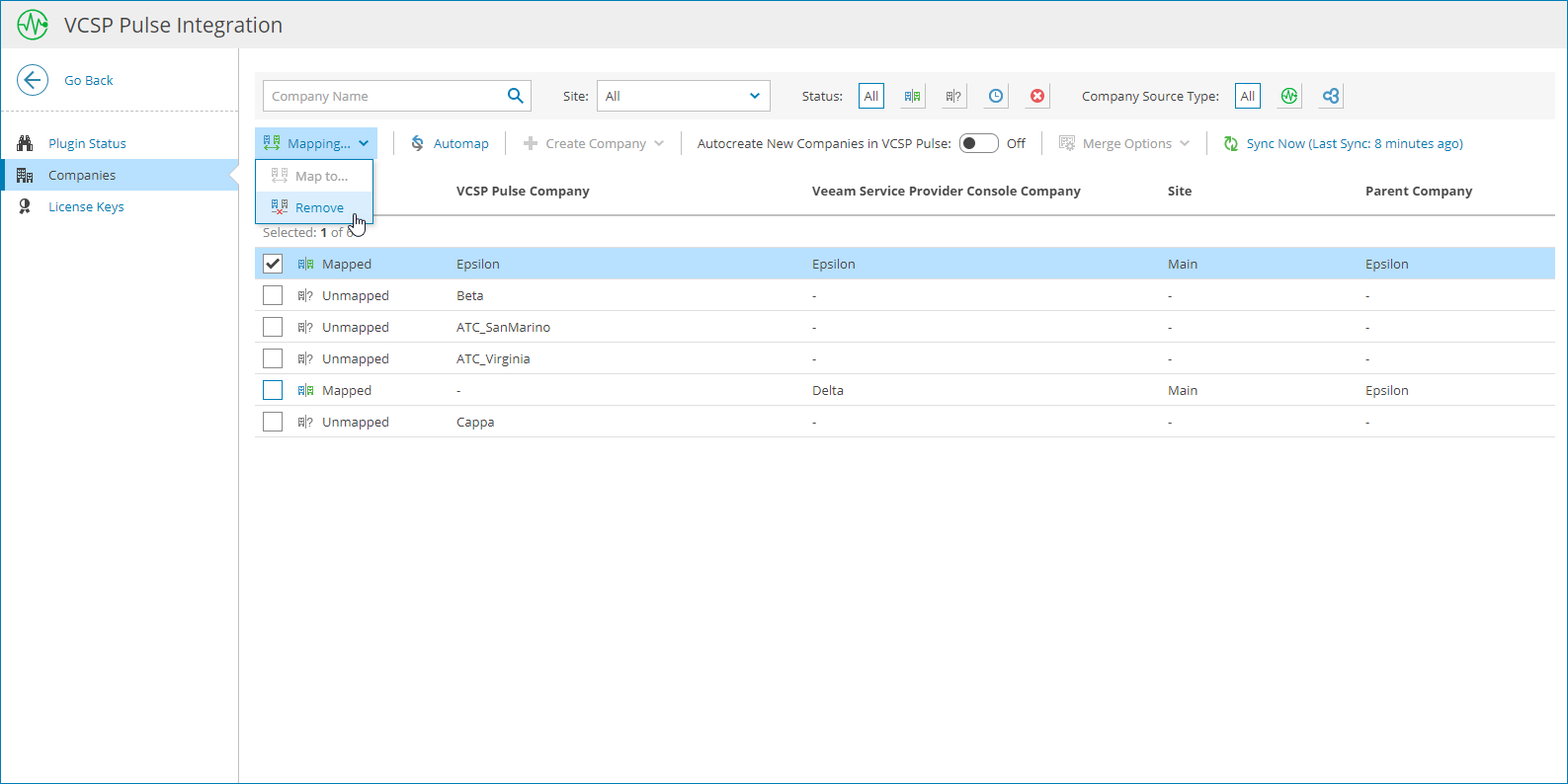Screen dimensions: 1568x784
Task: Click the Automap link icon
Action: tap(418, 143)
